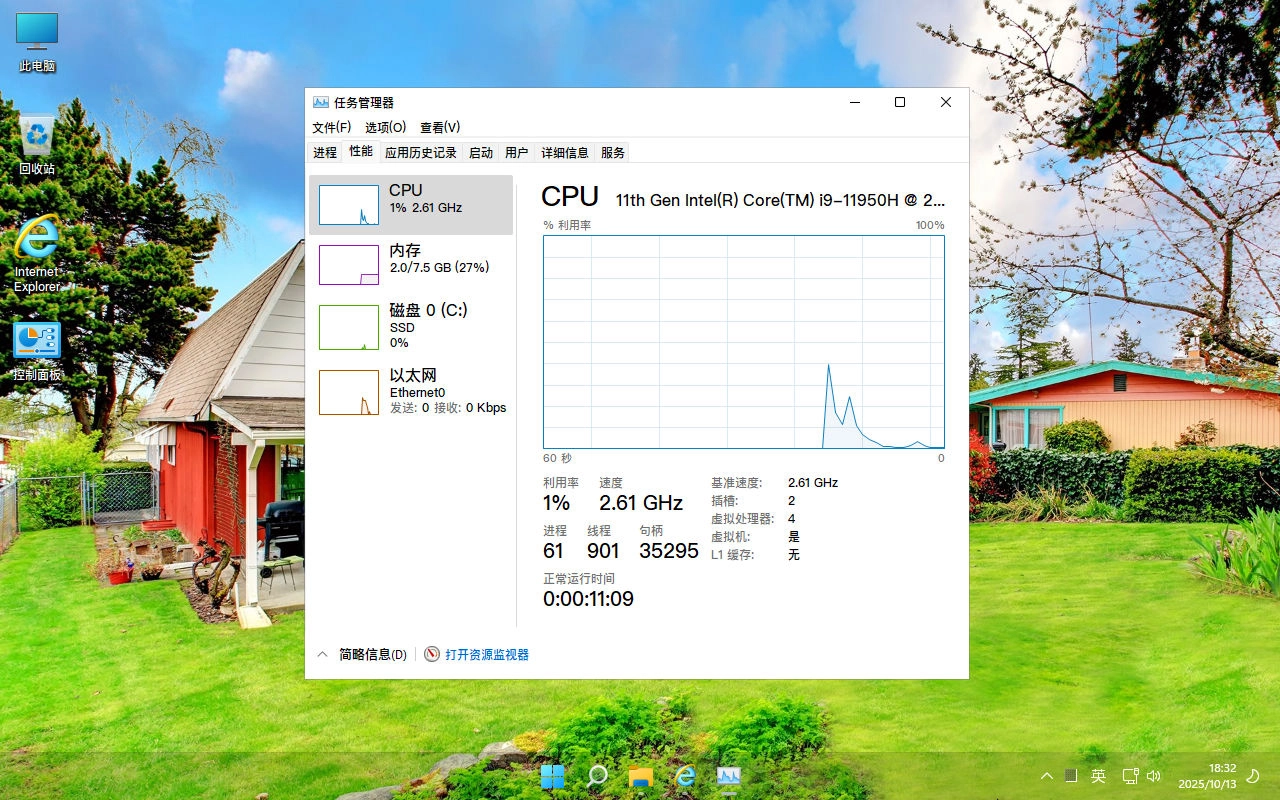Image resolution: width=1280 pixels, height=800 pixels.
Task: Launch Internet Explorer from the taskbar
Action: point(684,775)
